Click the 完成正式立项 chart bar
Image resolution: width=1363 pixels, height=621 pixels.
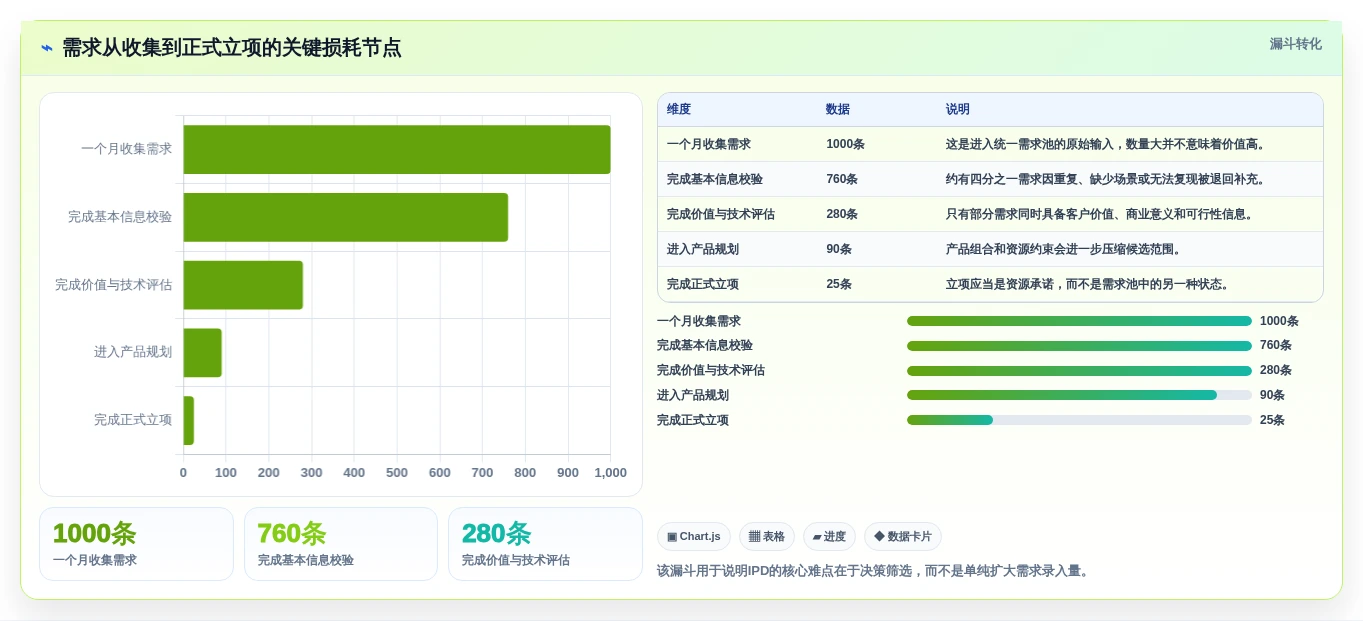[x=188, y=420]
